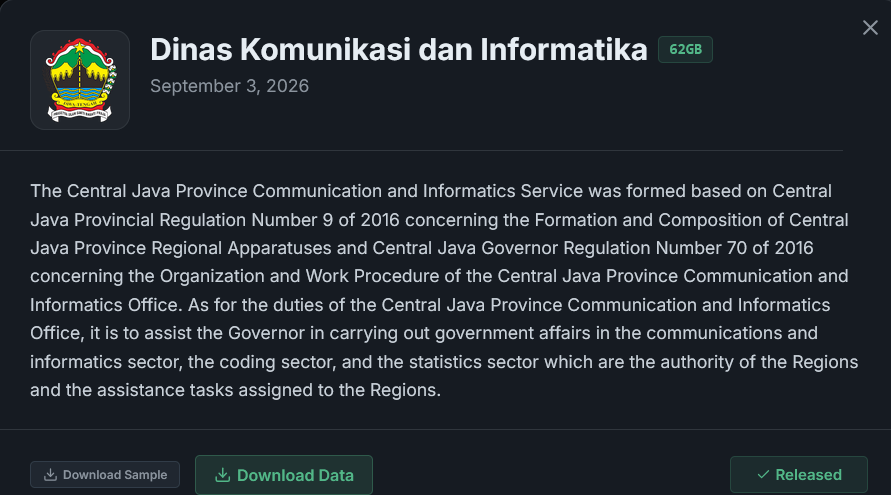Click the red Jawa Tengah banner on emblem
The height and width of the screenshot is (495, 891).
click(x=80, y=103)
